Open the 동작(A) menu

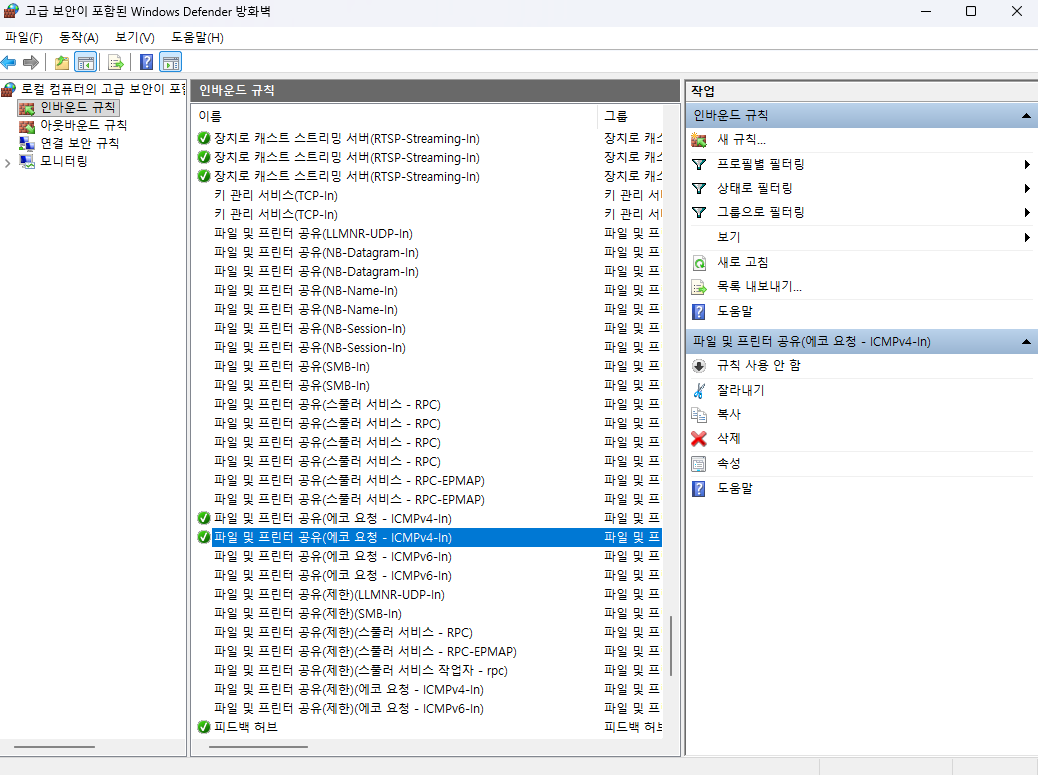point(79,38)
